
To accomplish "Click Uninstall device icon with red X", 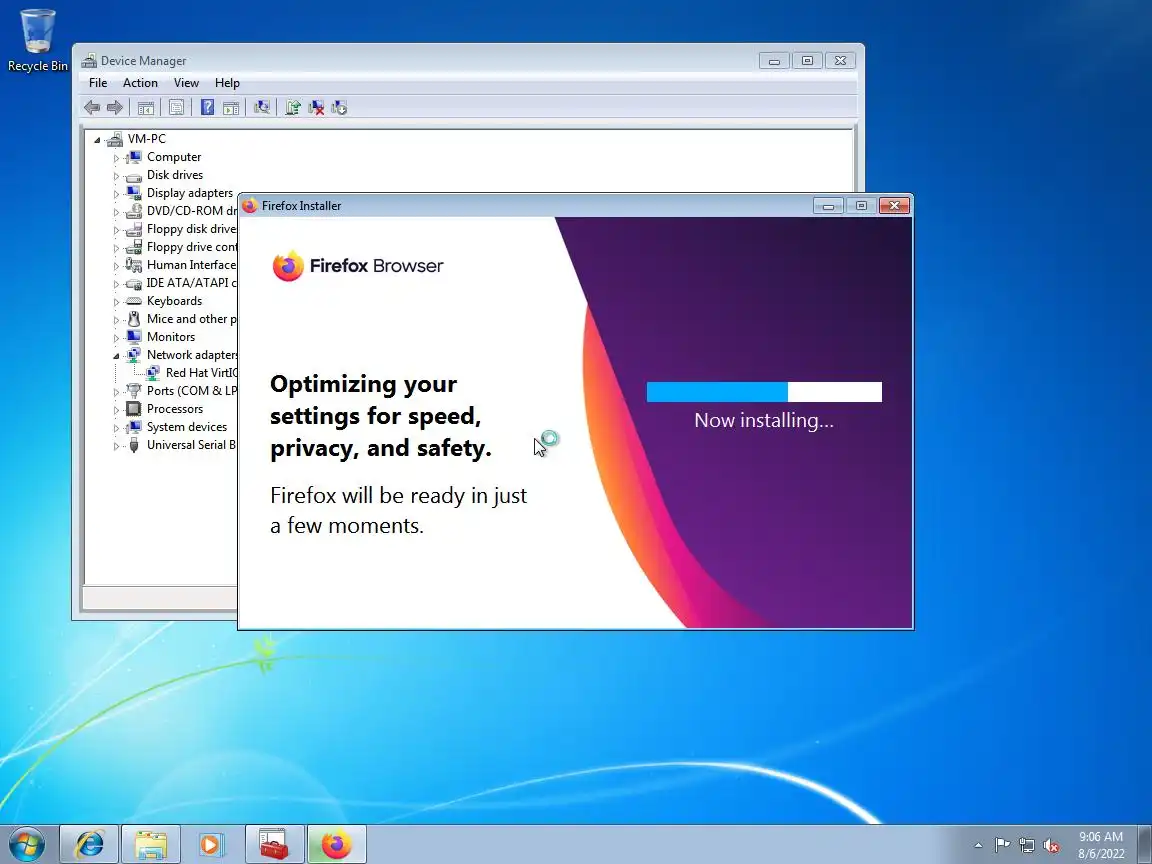I will pos(316,108).
